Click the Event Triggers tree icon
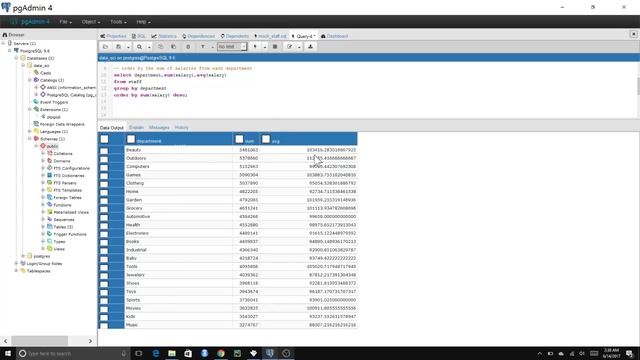The width and height of the screenshot is (640, 360). pos(36,102)
